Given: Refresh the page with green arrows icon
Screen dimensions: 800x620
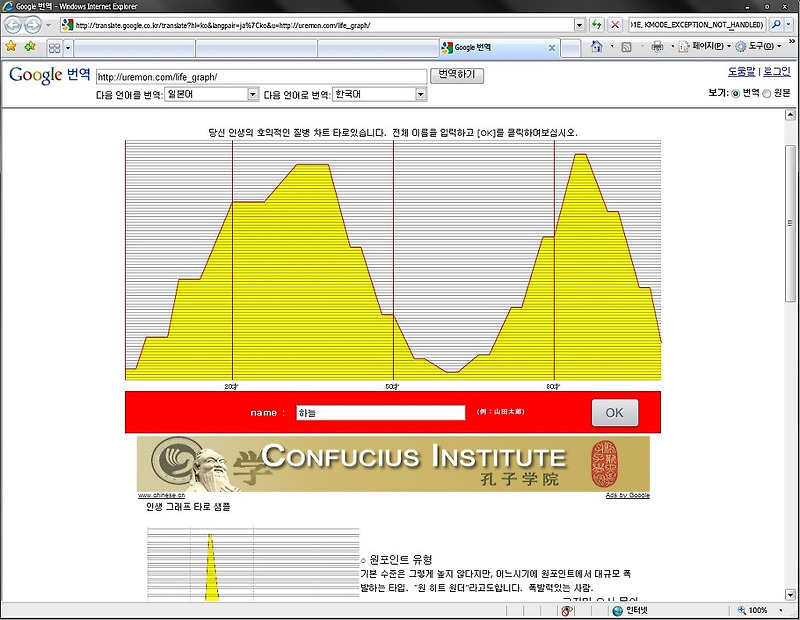Looking at the screenshot, I should click(x=596, y=24).
